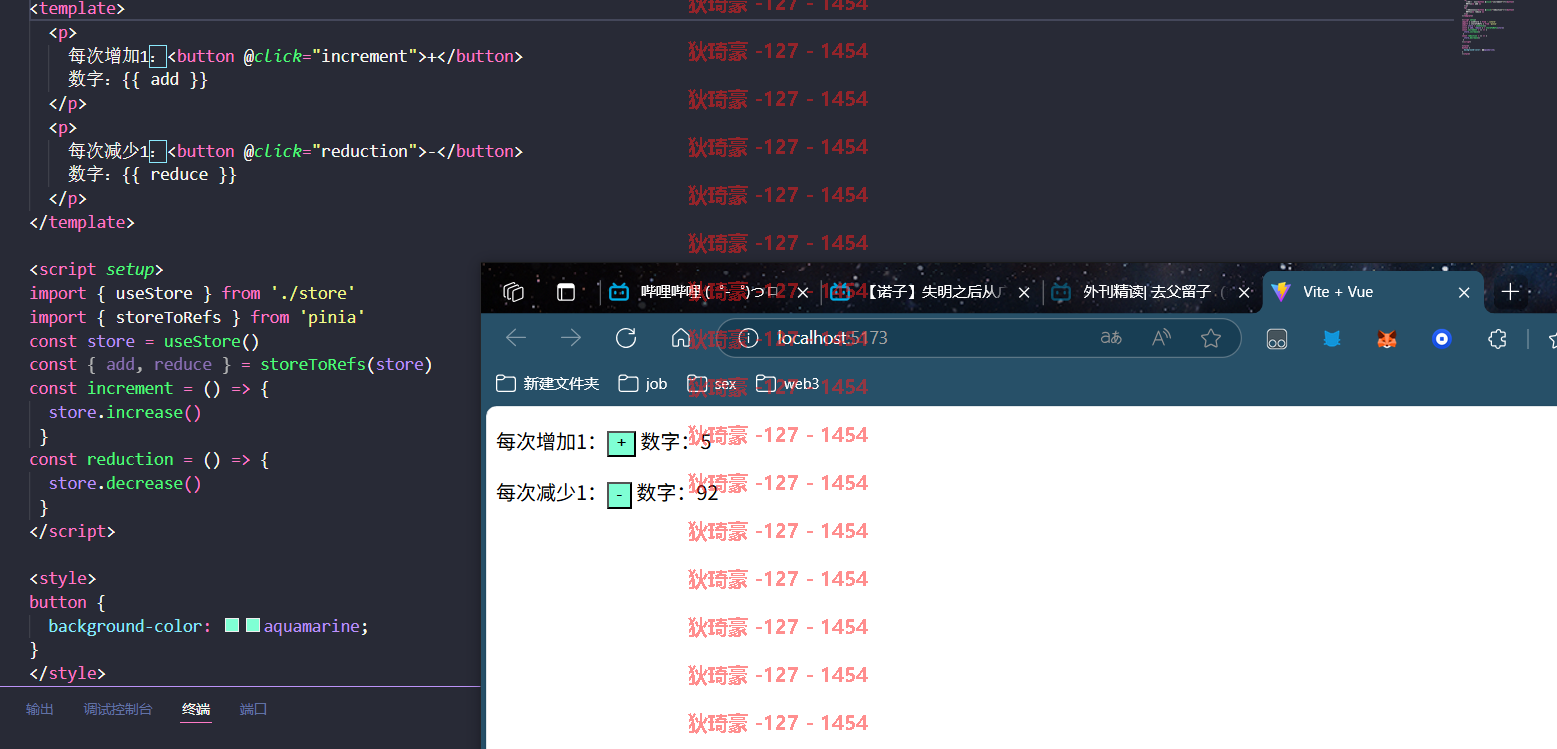
Task: Open the 新建文件夹 bookmarks folder
Action: point(548,383)
